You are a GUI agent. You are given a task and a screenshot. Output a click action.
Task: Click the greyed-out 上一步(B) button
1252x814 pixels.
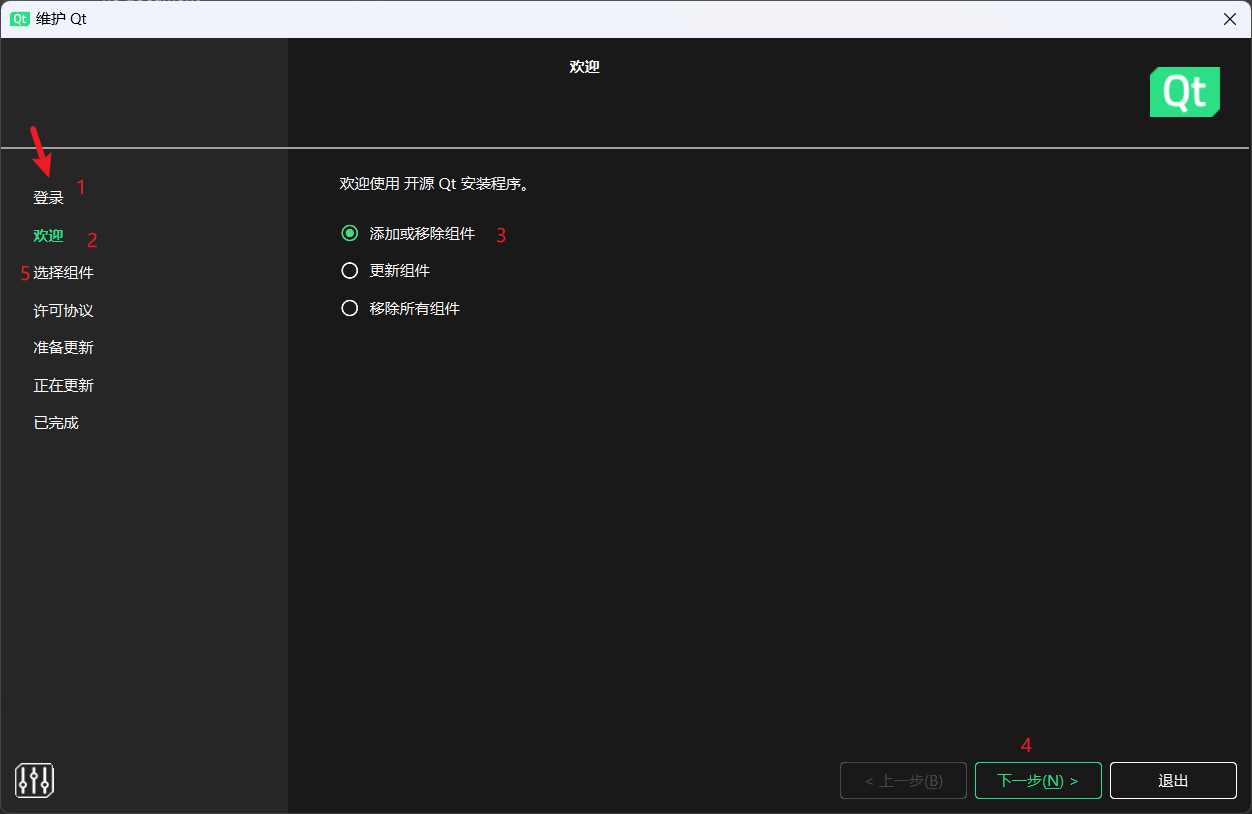(903, 781)
